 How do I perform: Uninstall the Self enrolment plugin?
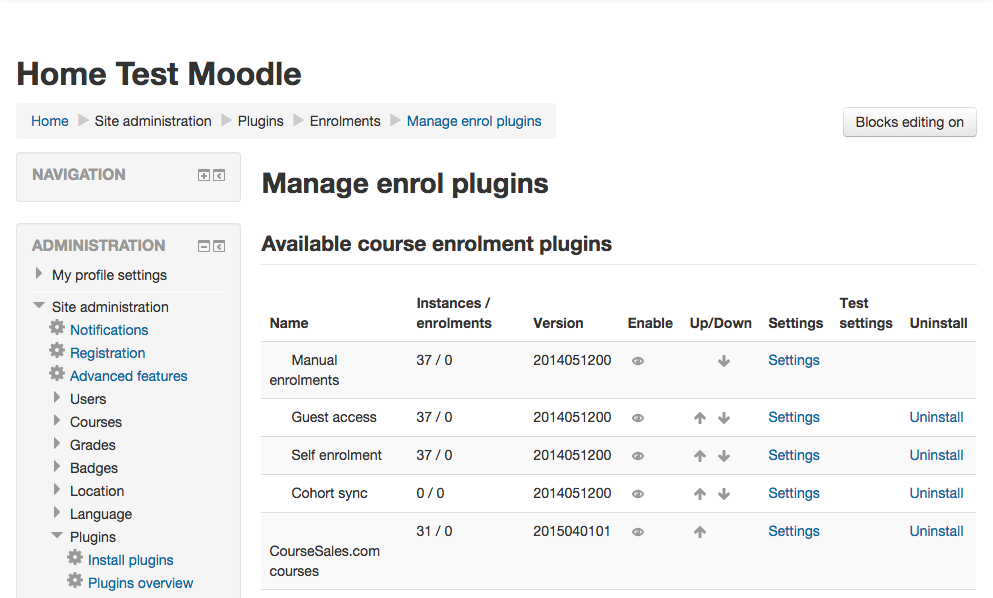[x=937, y=455]
